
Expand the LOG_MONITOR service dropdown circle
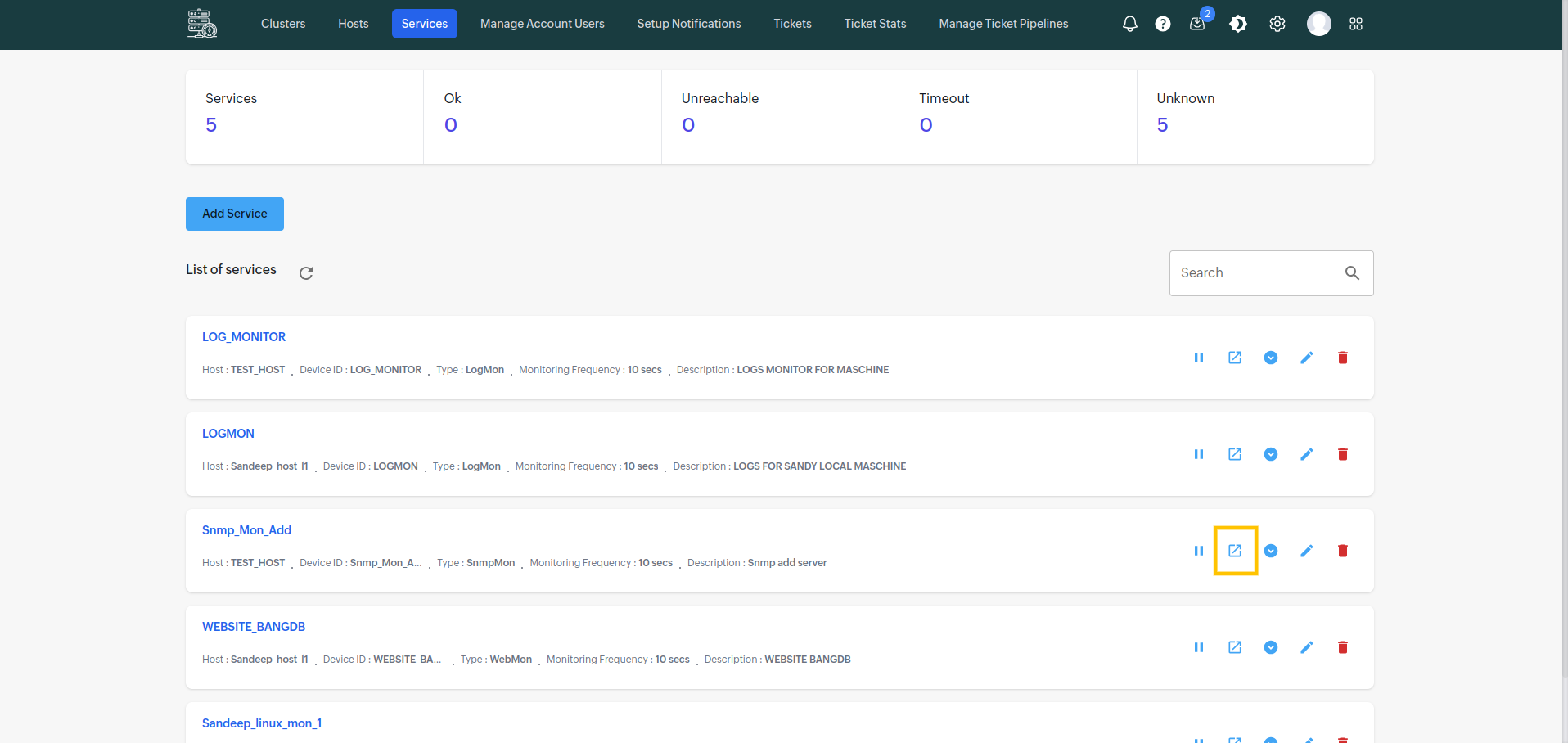(1271, 358)
